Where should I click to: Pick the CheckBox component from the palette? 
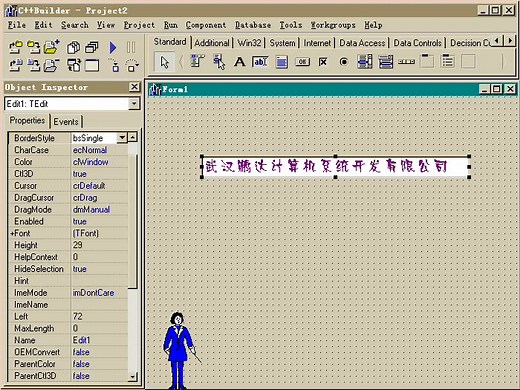click(x=323, y=62)
